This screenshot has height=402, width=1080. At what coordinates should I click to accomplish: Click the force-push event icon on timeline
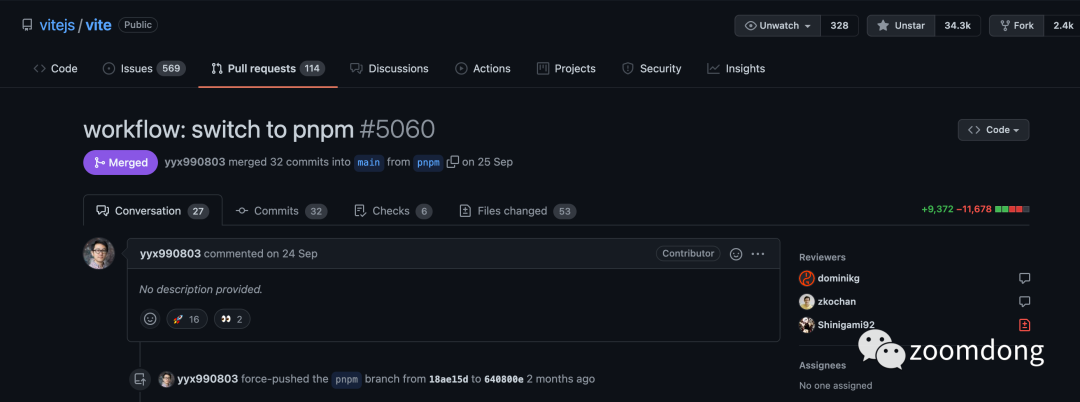141,379
